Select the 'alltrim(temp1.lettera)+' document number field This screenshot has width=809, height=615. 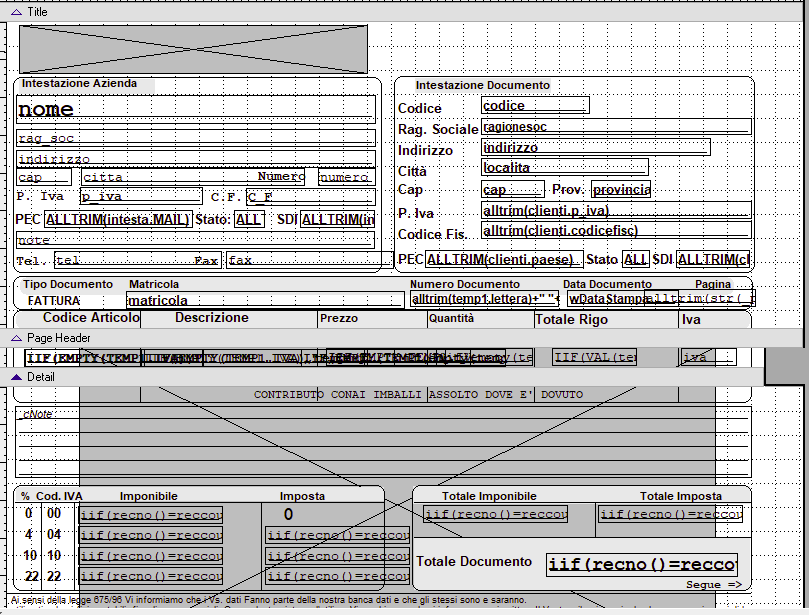486,299
